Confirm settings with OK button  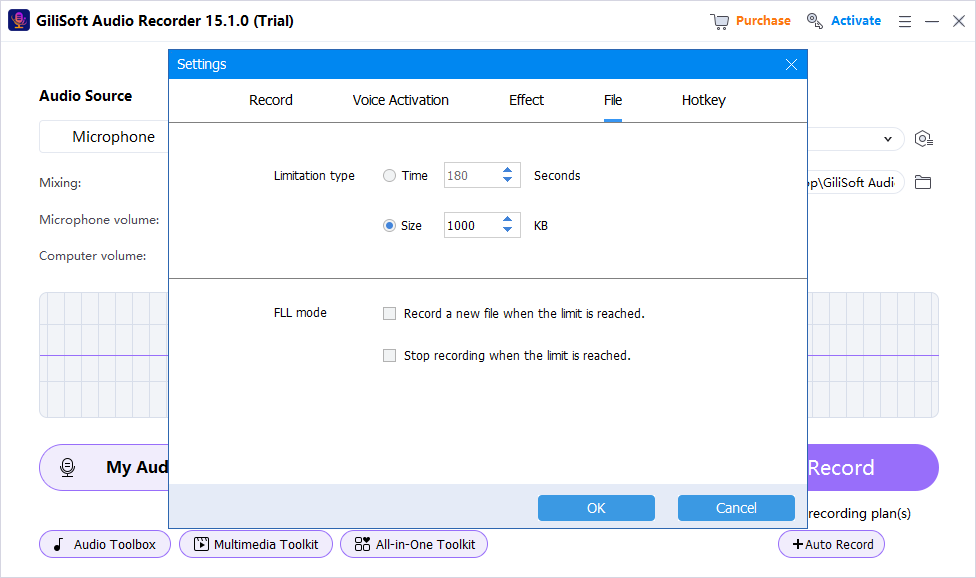(596, 508)
